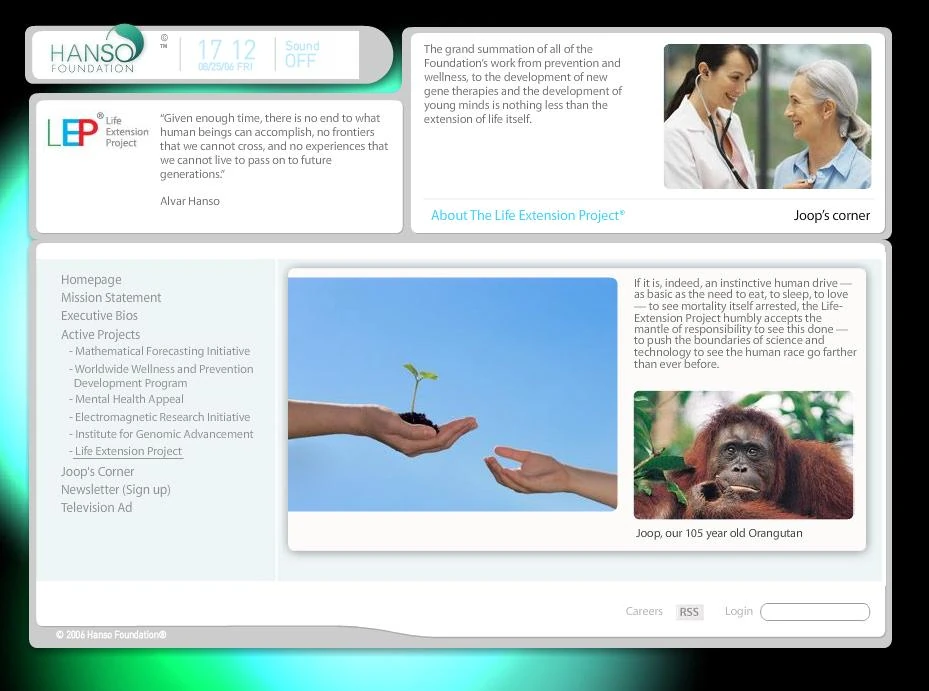Click the 17 12 clock display

point(226,50)
